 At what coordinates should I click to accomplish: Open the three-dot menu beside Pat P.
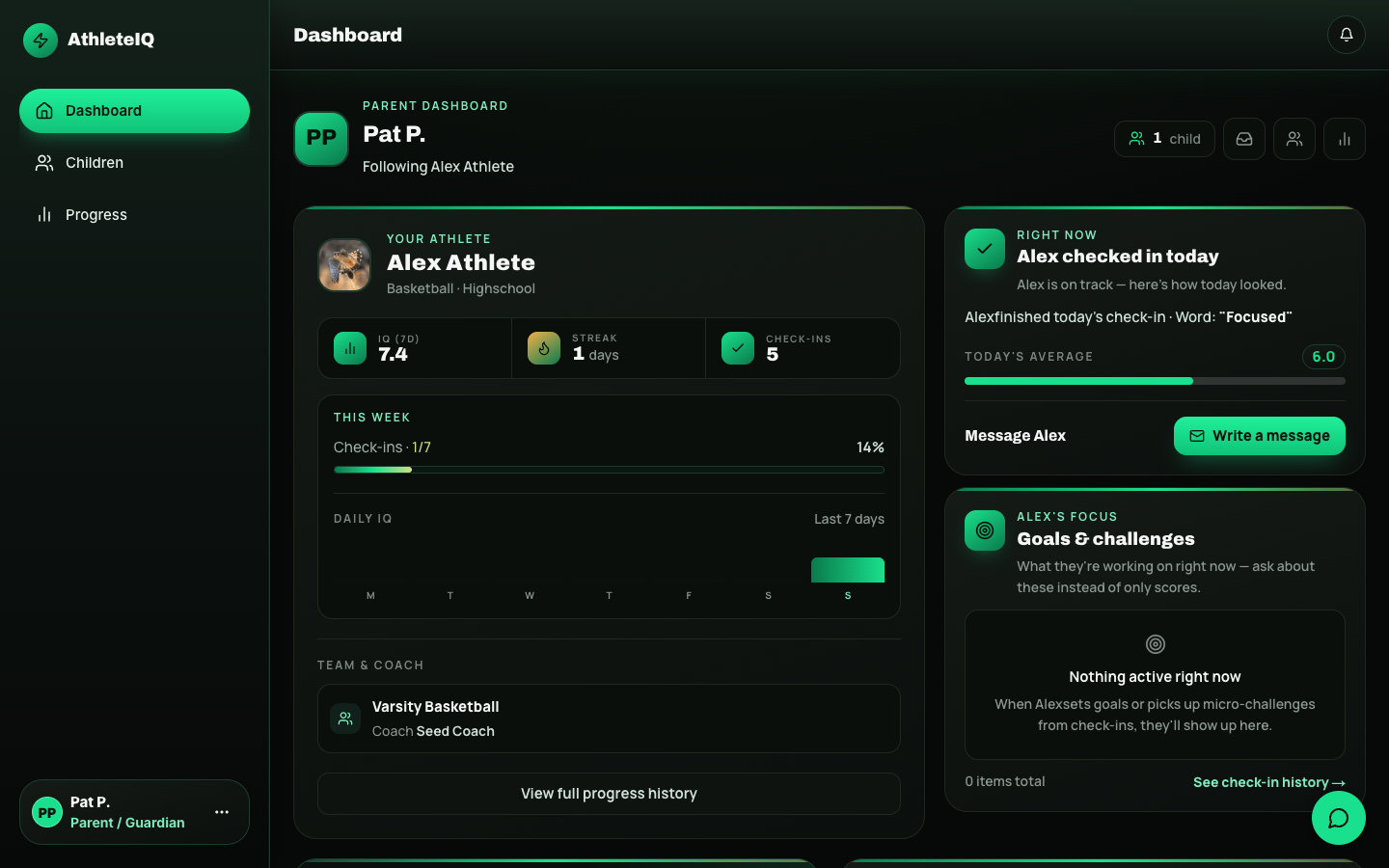point(222,812)
